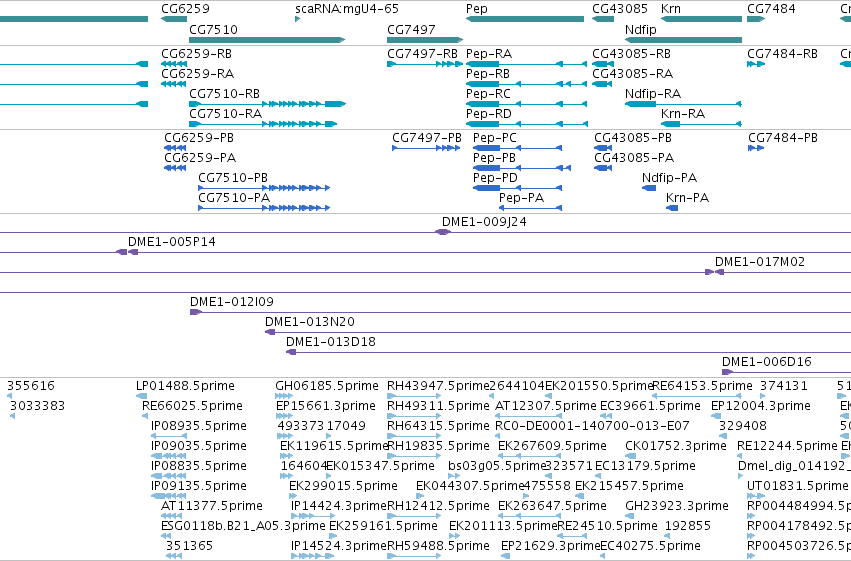Click the DME1-009J24 clone label

484,222
